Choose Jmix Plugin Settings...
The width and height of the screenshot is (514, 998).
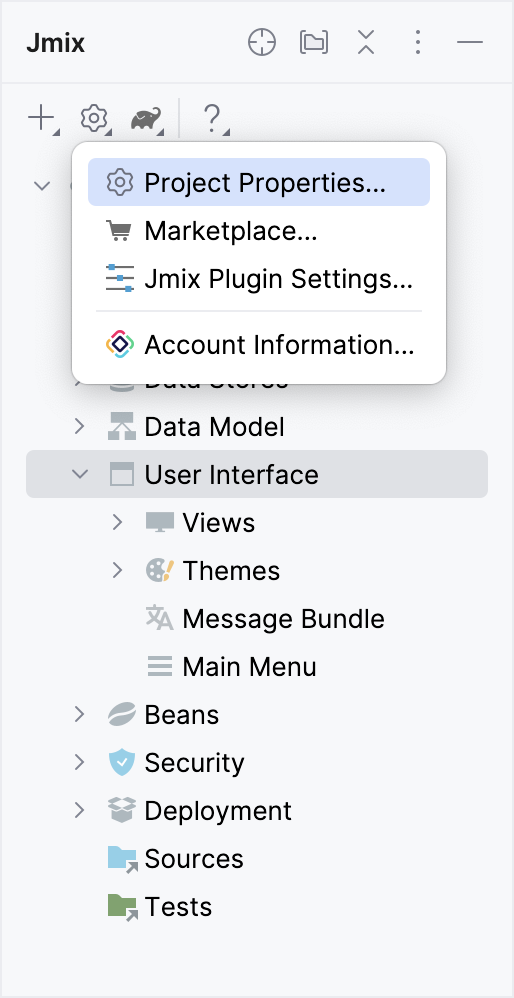[259, 279]
